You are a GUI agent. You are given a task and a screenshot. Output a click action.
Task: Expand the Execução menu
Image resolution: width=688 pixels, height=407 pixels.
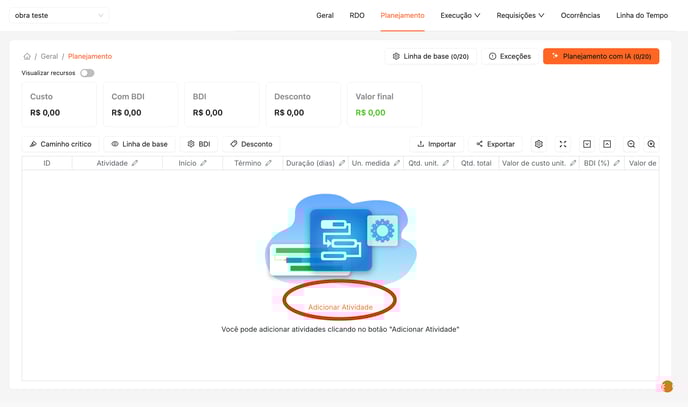tap(460, 16)
